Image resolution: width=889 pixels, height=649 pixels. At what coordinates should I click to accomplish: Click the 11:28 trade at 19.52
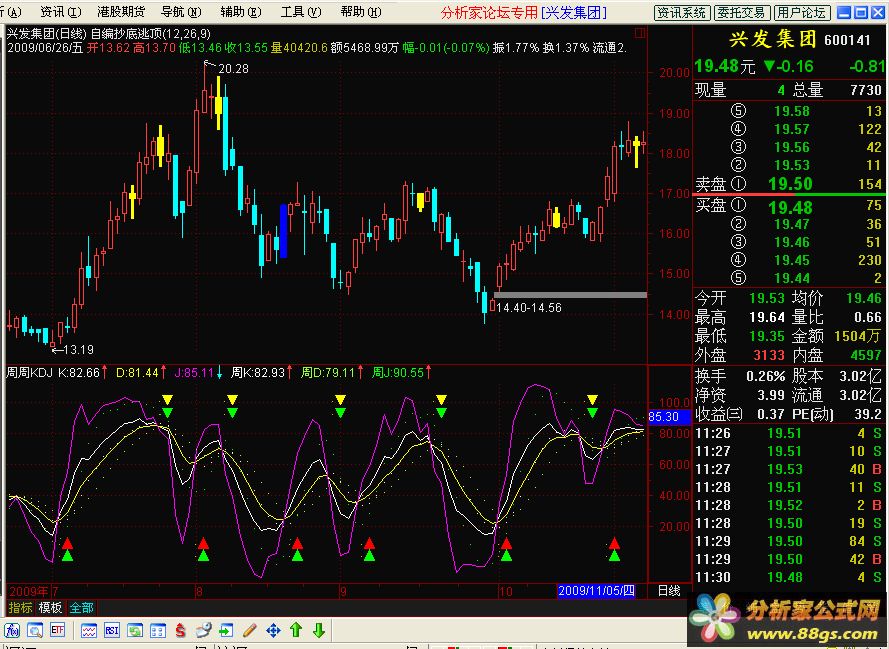(x=788, y=505)
